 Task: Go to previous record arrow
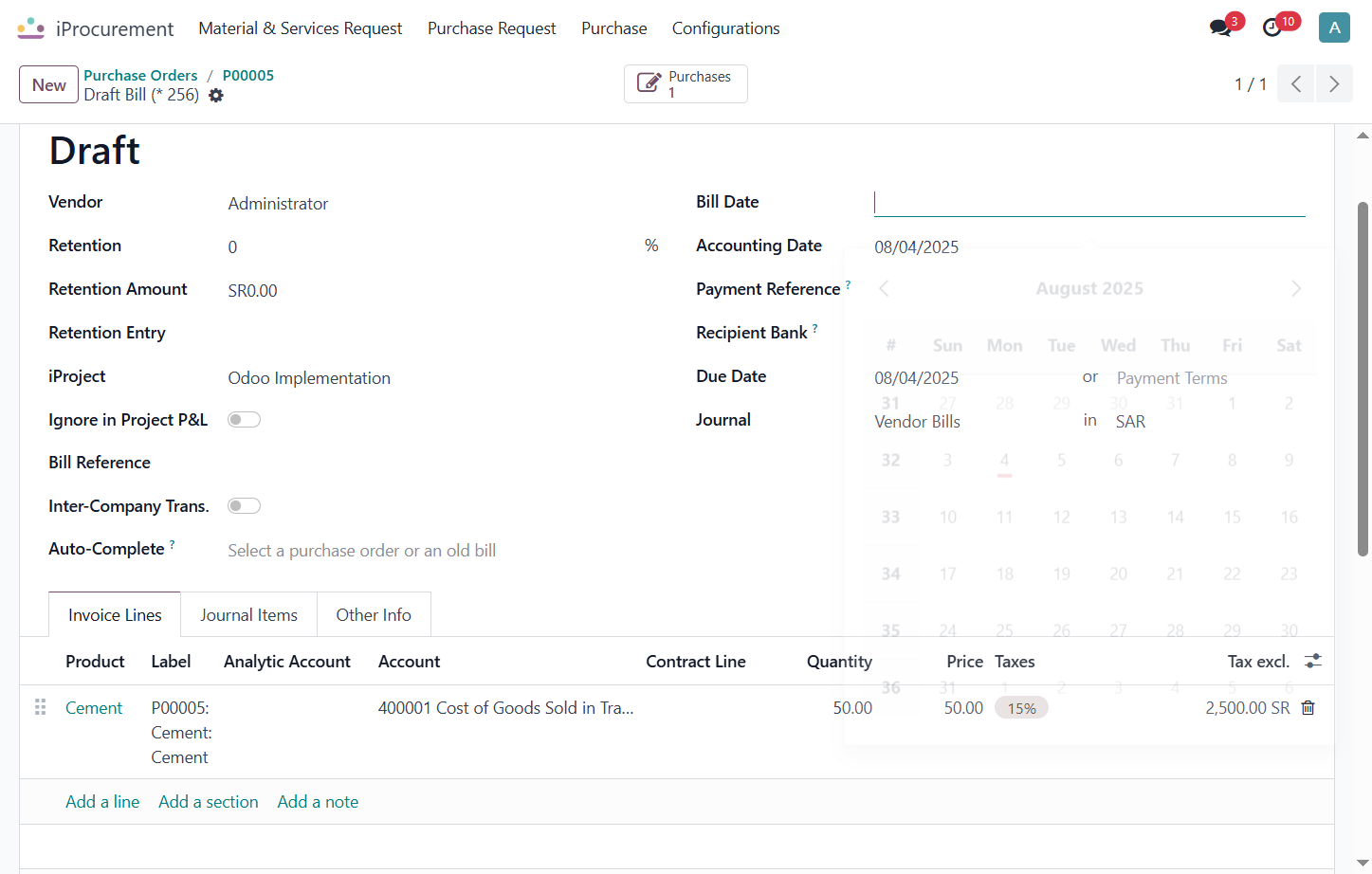1296,84
